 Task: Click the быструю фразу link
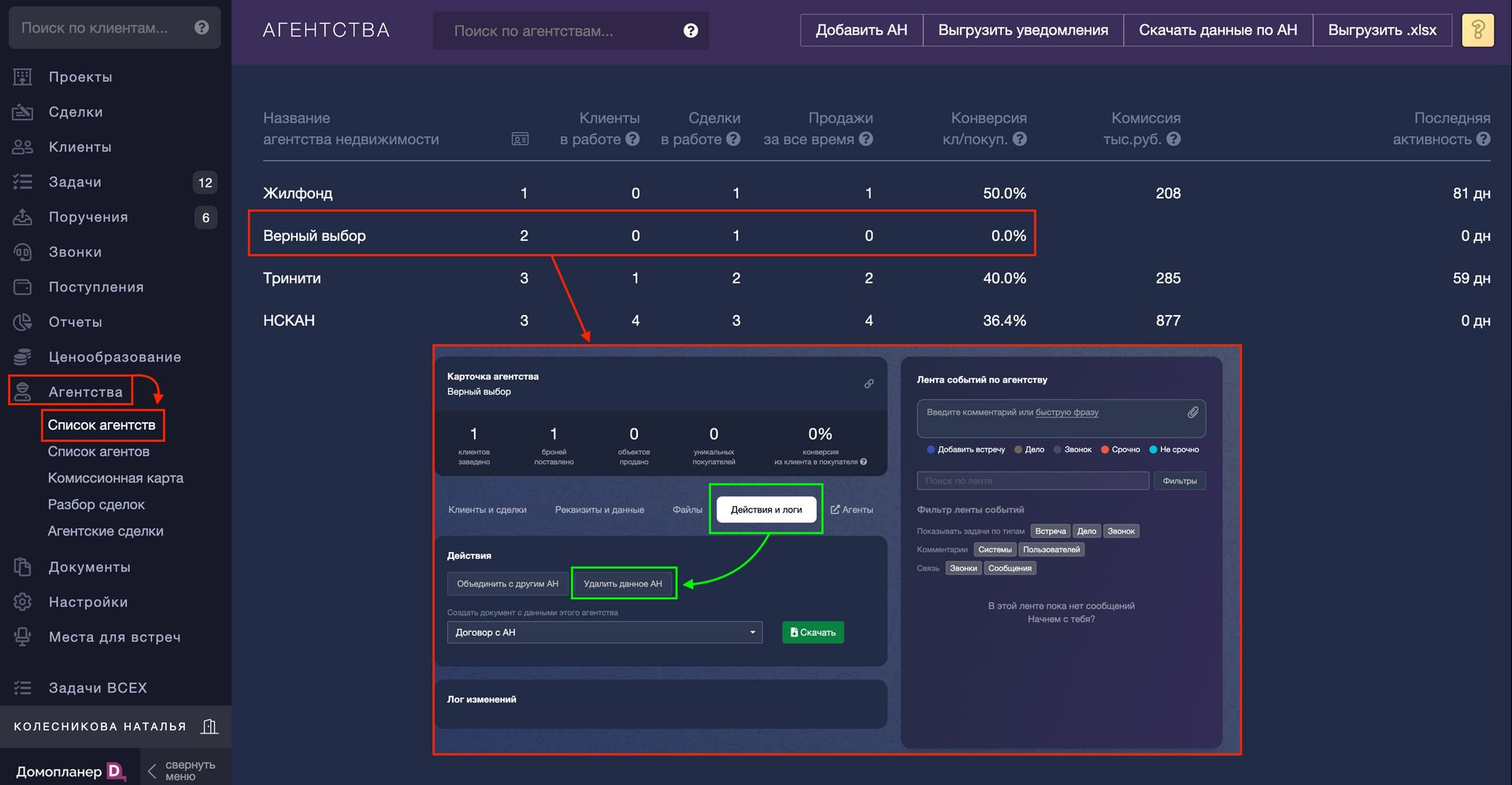pos(1067,412)
